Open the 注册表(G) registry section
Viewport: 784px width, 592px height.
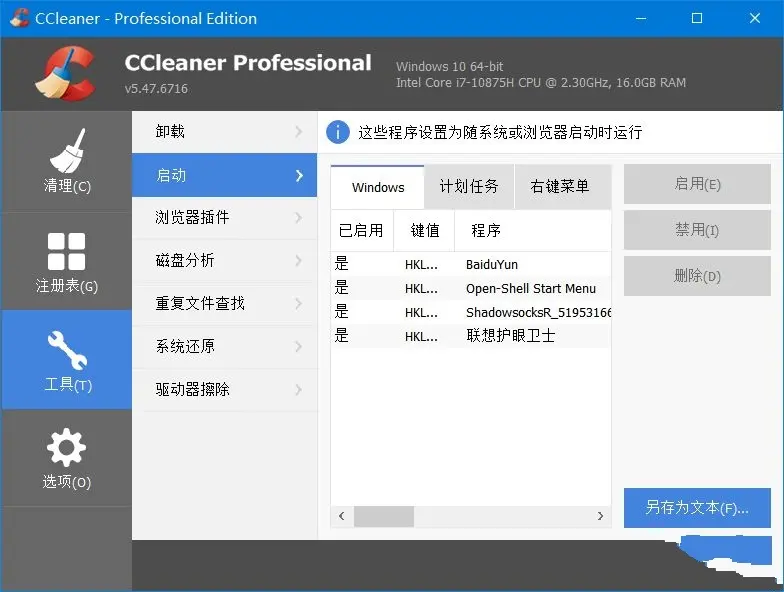tap(66, 262)
